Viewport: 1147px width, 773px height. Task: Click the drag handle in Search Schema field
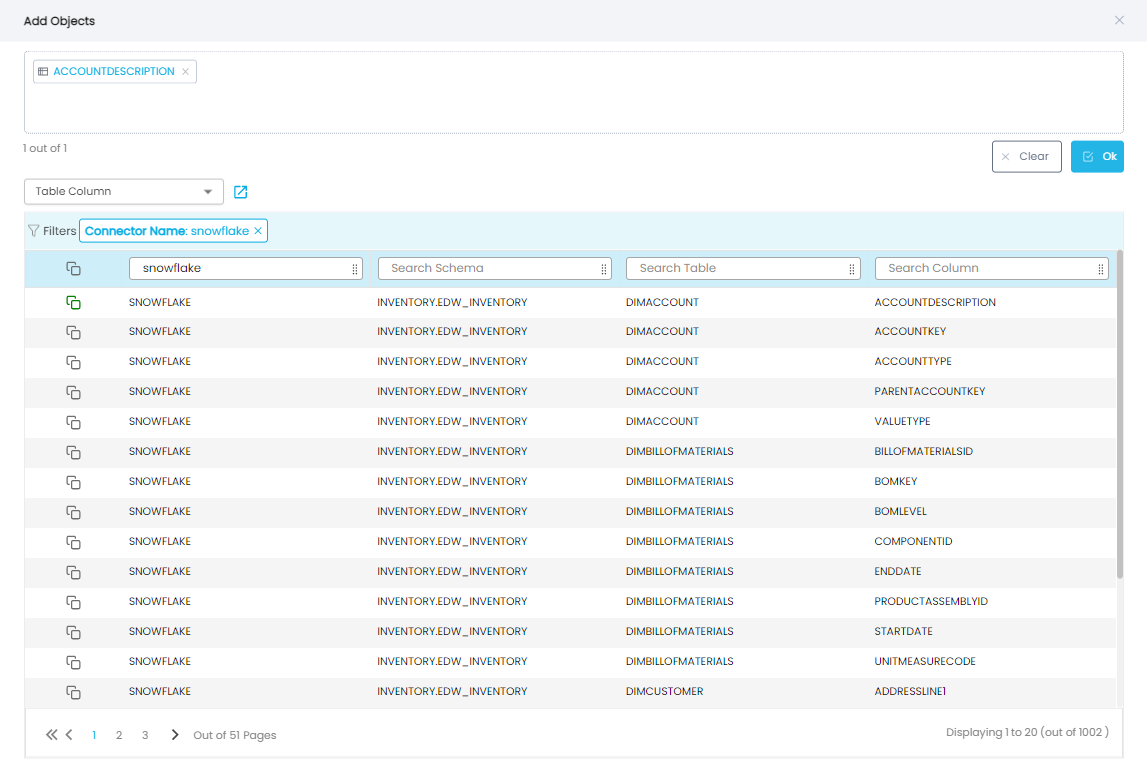(x=603, y=269)
